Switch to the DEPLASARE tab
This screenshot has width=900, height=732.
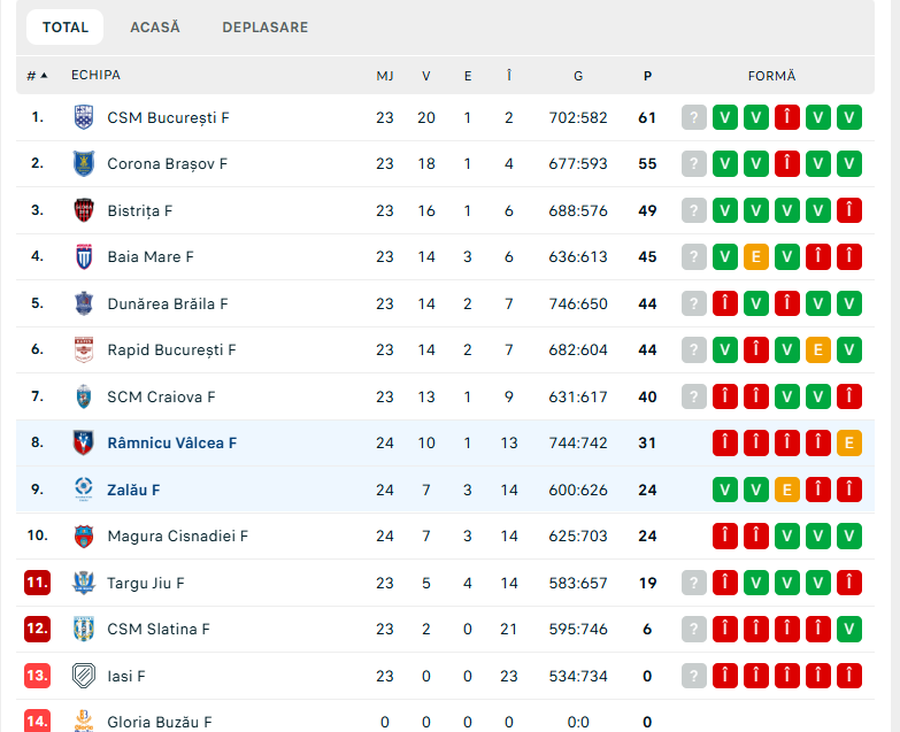265,27
